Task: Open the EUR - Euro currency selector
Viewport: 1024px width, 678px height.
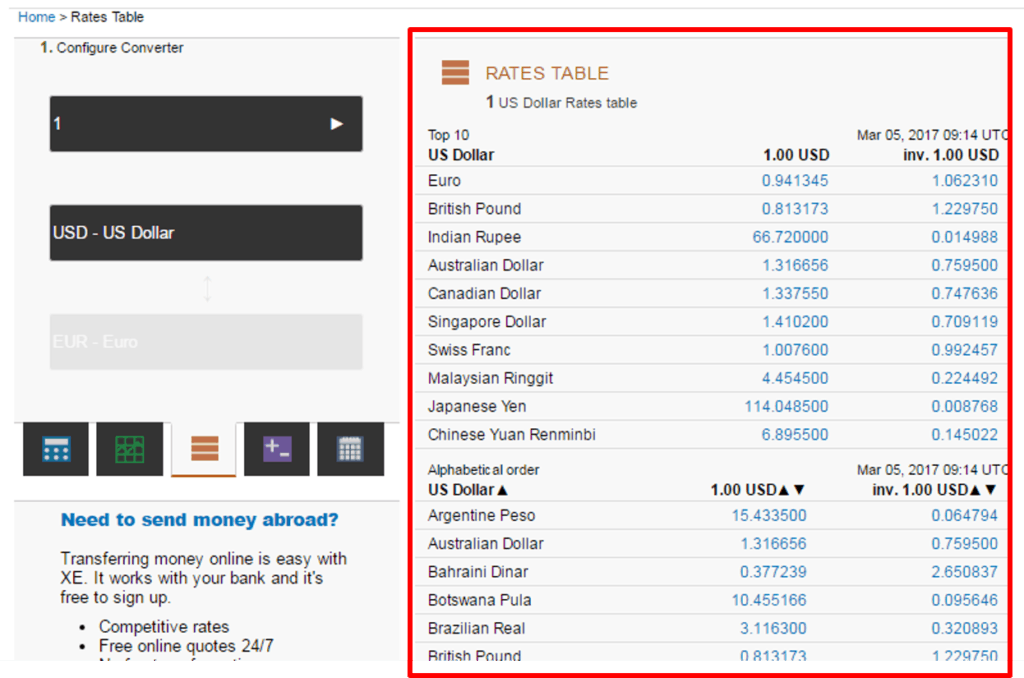Action: tap(206, 342)
